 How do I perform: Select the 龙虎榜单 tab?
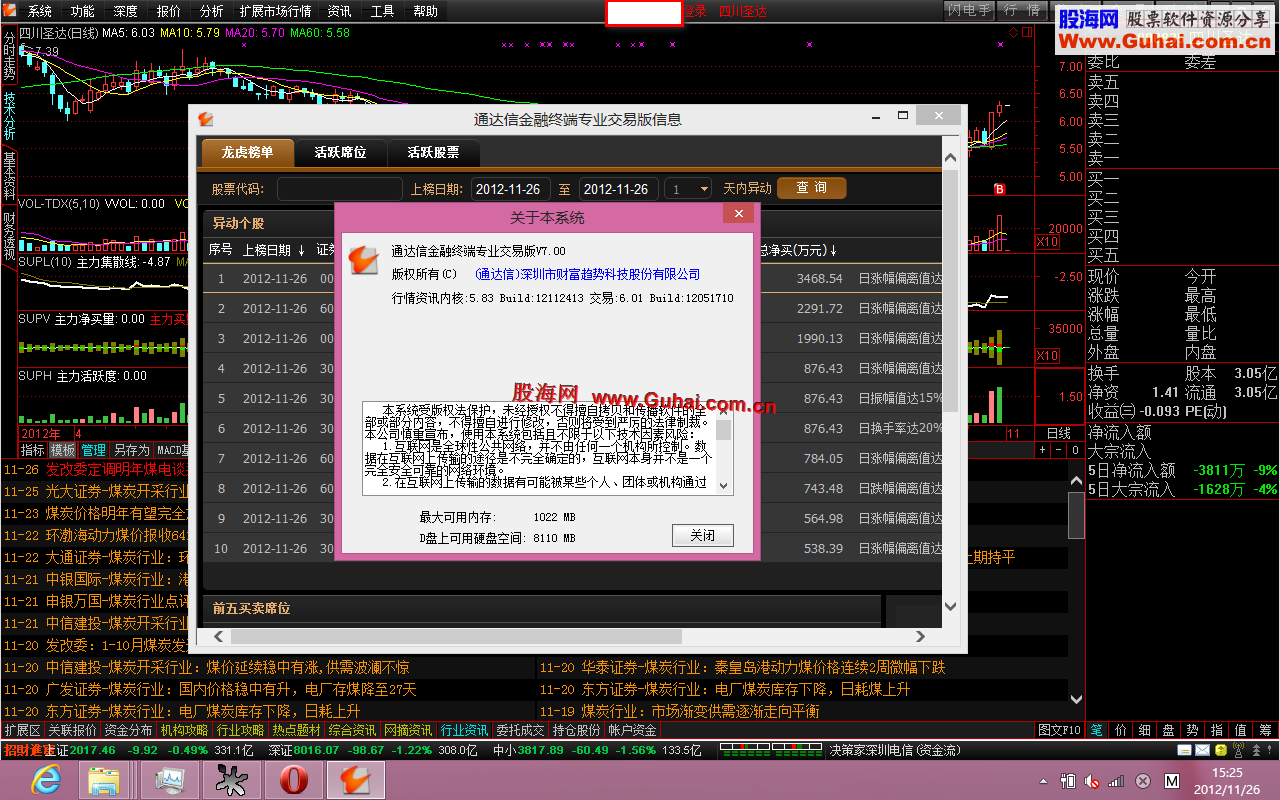pyautogui.click(x=248, y=153)
